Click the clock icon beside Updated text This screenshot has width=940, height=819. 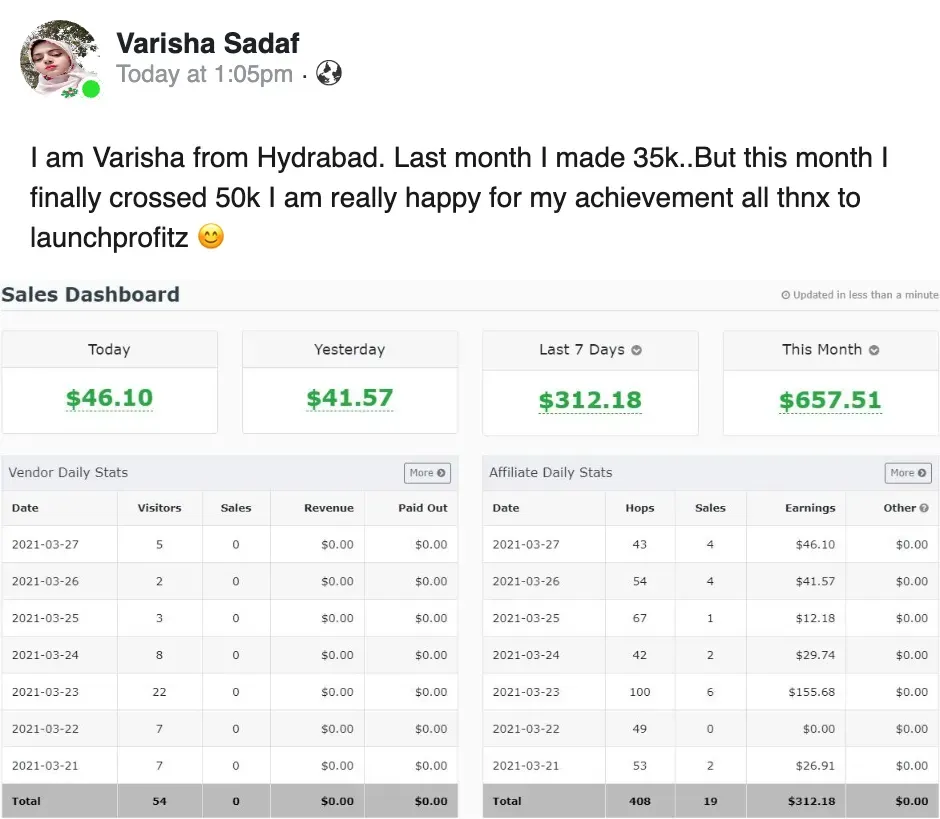785,295
